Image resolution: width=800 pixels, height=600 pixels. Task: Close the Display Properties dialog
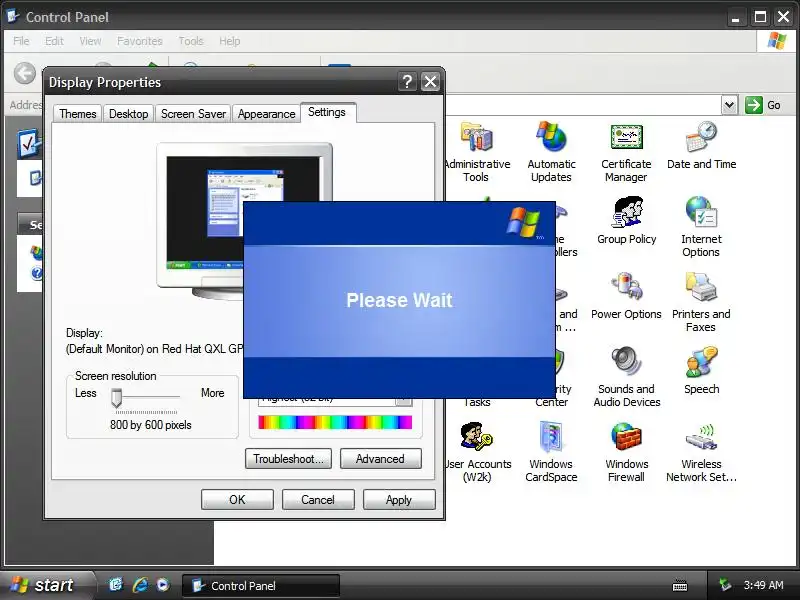(x=430, y=82)
